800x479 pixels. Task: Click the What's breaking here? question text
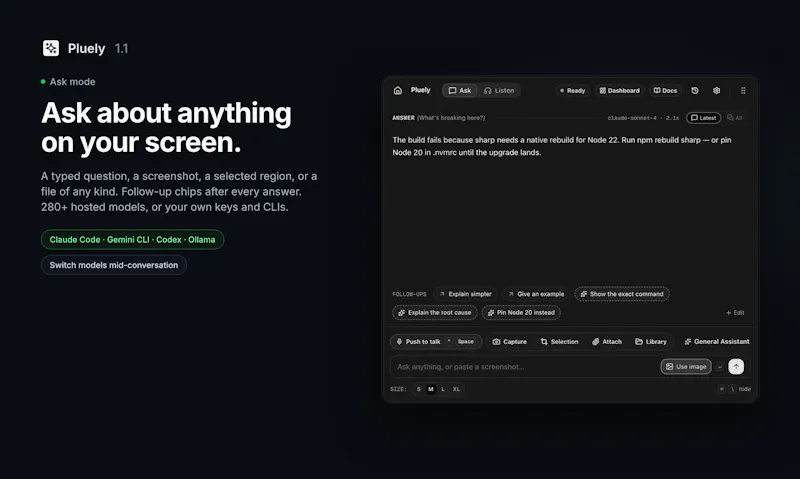[x=451, y=118]
